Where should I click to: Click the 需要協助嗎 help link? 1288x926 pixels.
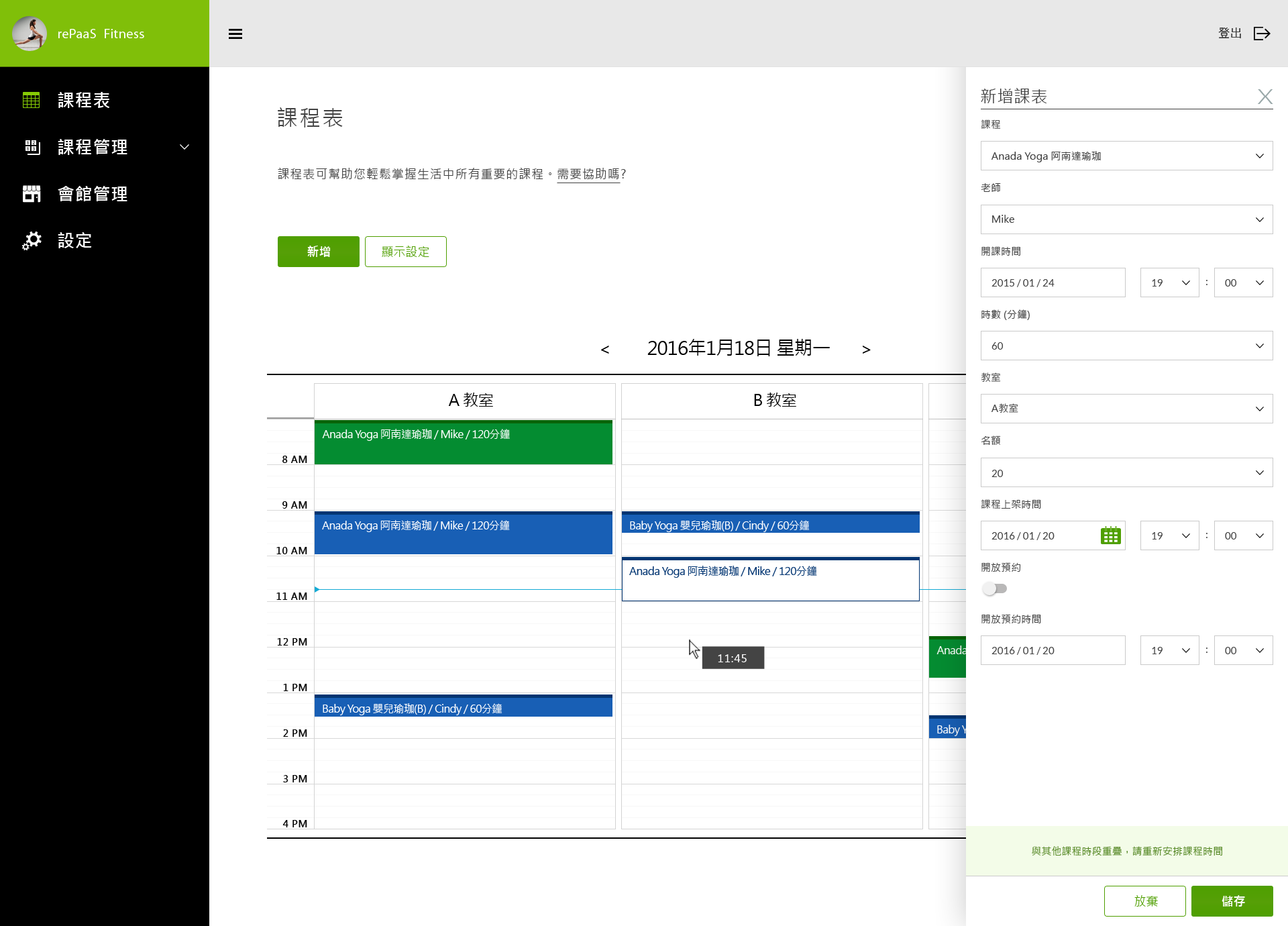(588, 174)
